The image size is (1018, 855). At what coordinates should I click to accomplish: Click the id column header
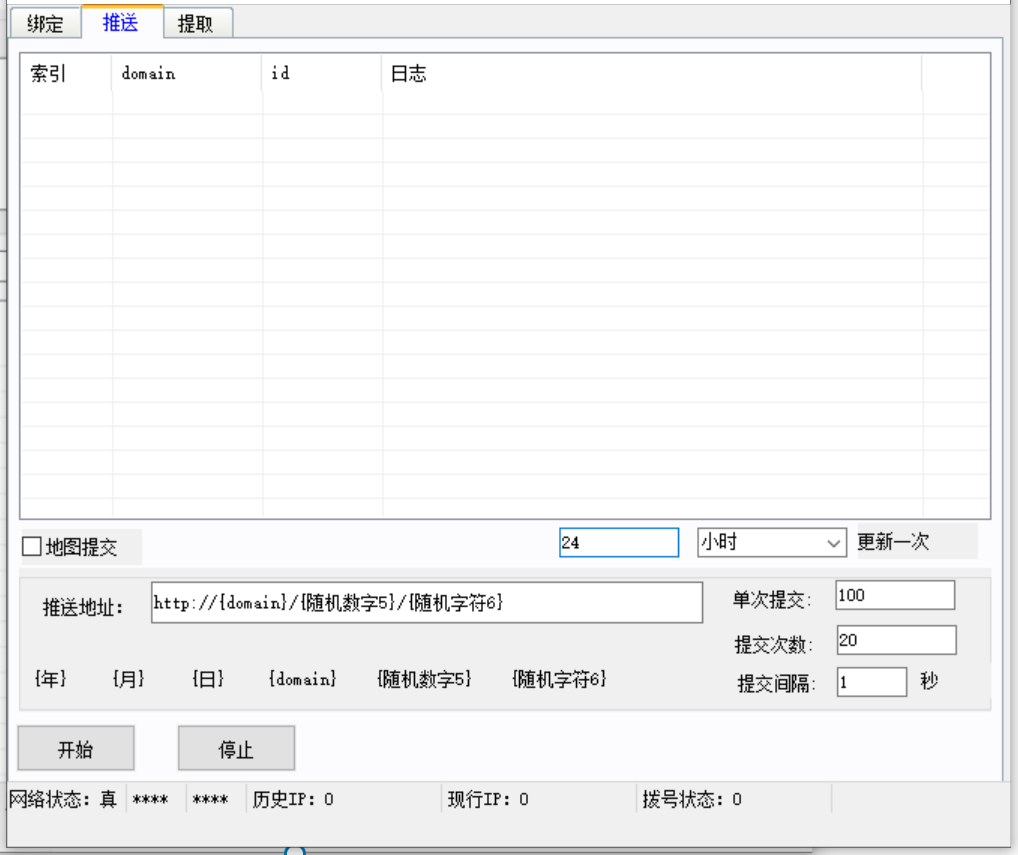(322, 73)
